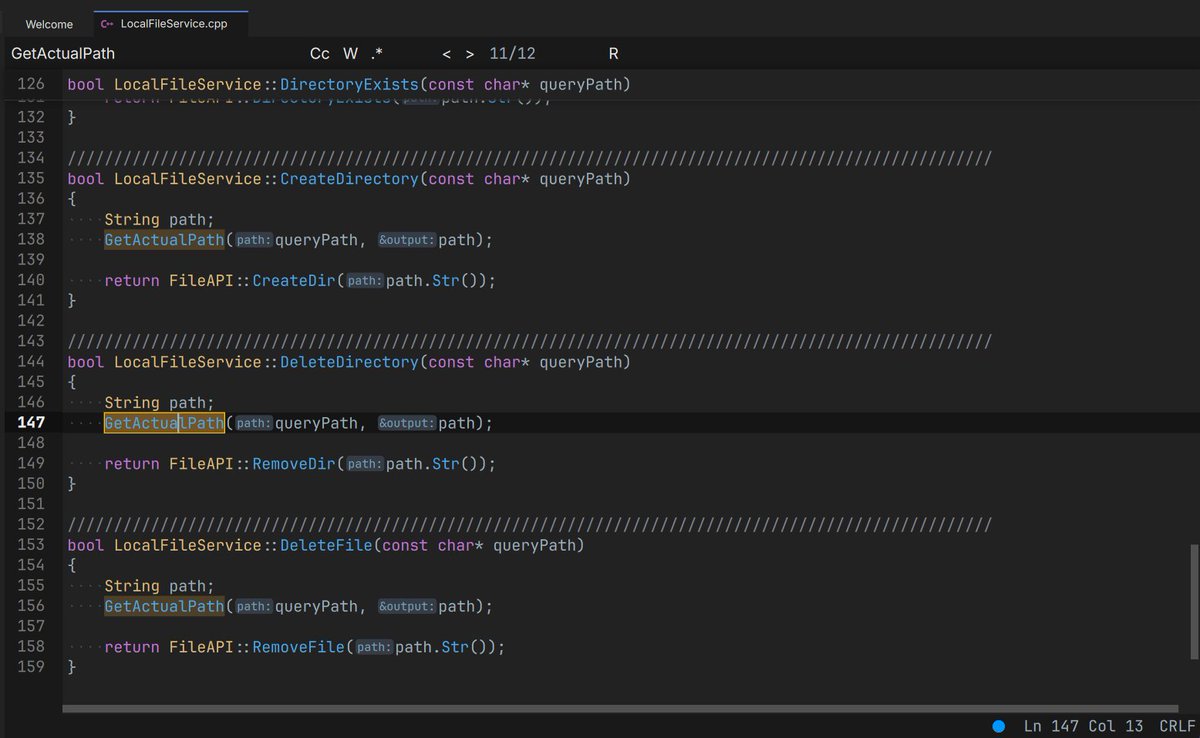
Task: Click the return keyword on line 149
Action: tap(132, 464)
